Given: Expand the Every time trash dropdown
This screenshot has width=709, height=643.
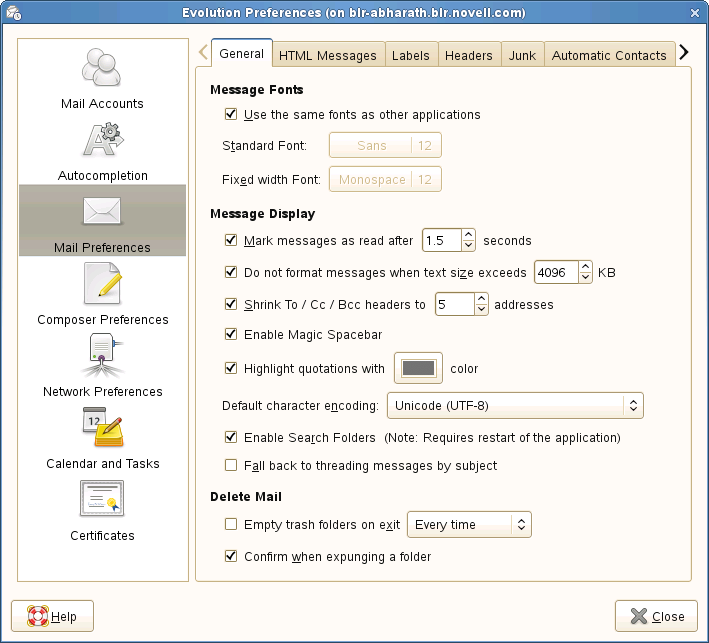Looking at the screenshot, I should 469,525.
